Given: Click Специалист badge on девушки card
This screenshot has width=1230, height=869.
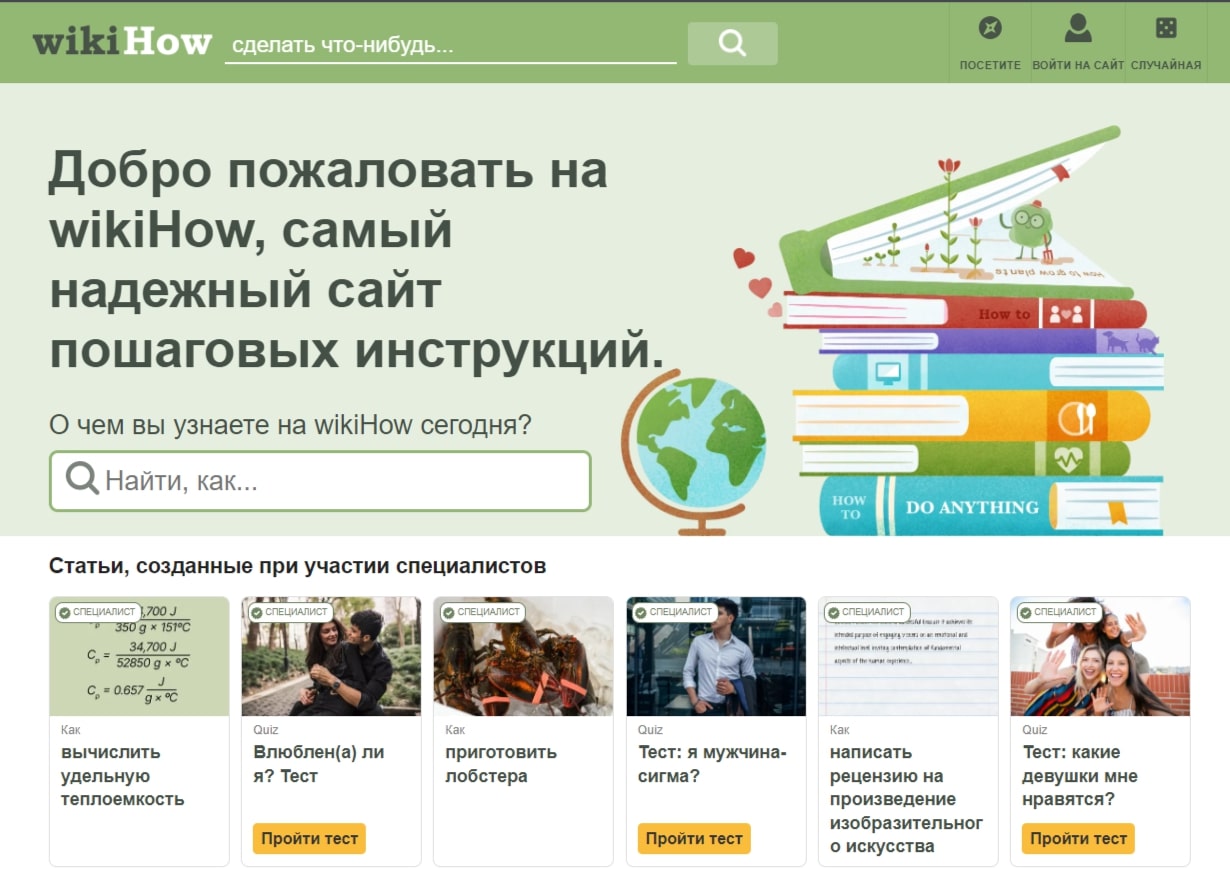Looking at the screenshot, I should tap(1058, 612).
